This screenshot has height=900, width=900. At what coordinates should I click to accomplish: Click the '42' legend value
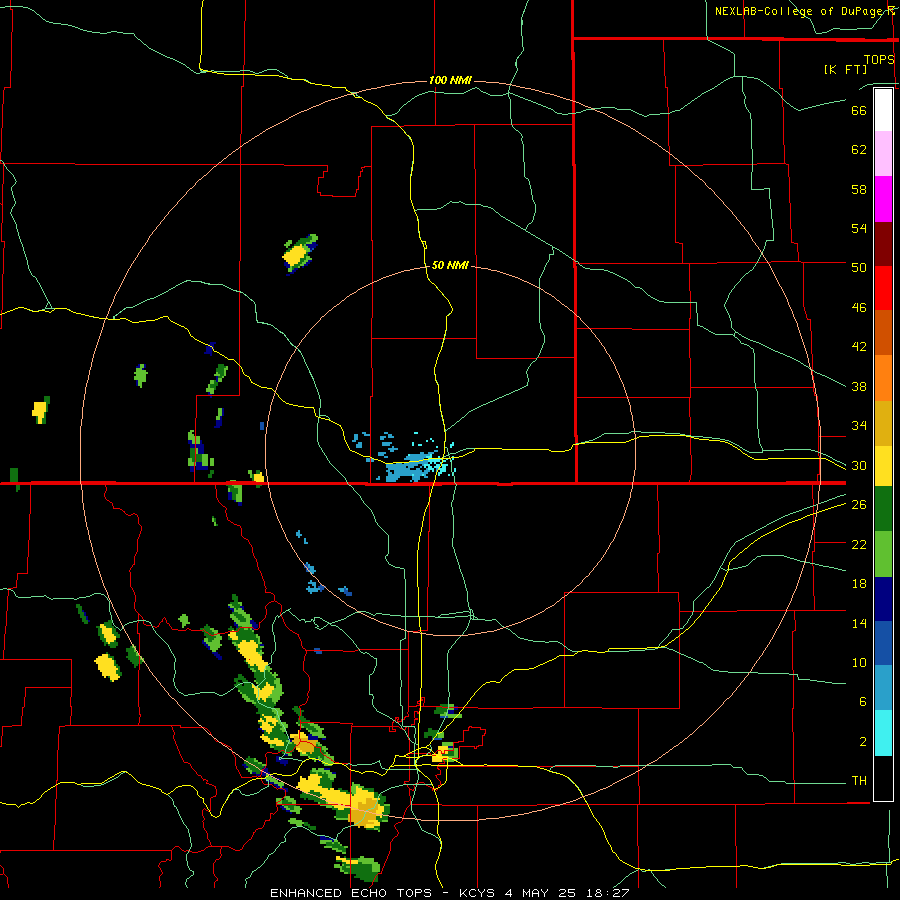pyautogui.click(x=859, y=347)
